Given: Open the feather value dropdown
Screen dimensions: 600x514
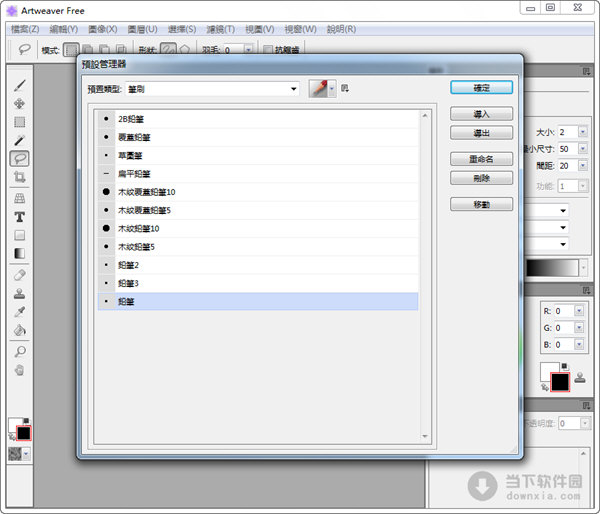Looking at the screenshot, I should click(x=249, y=50).
